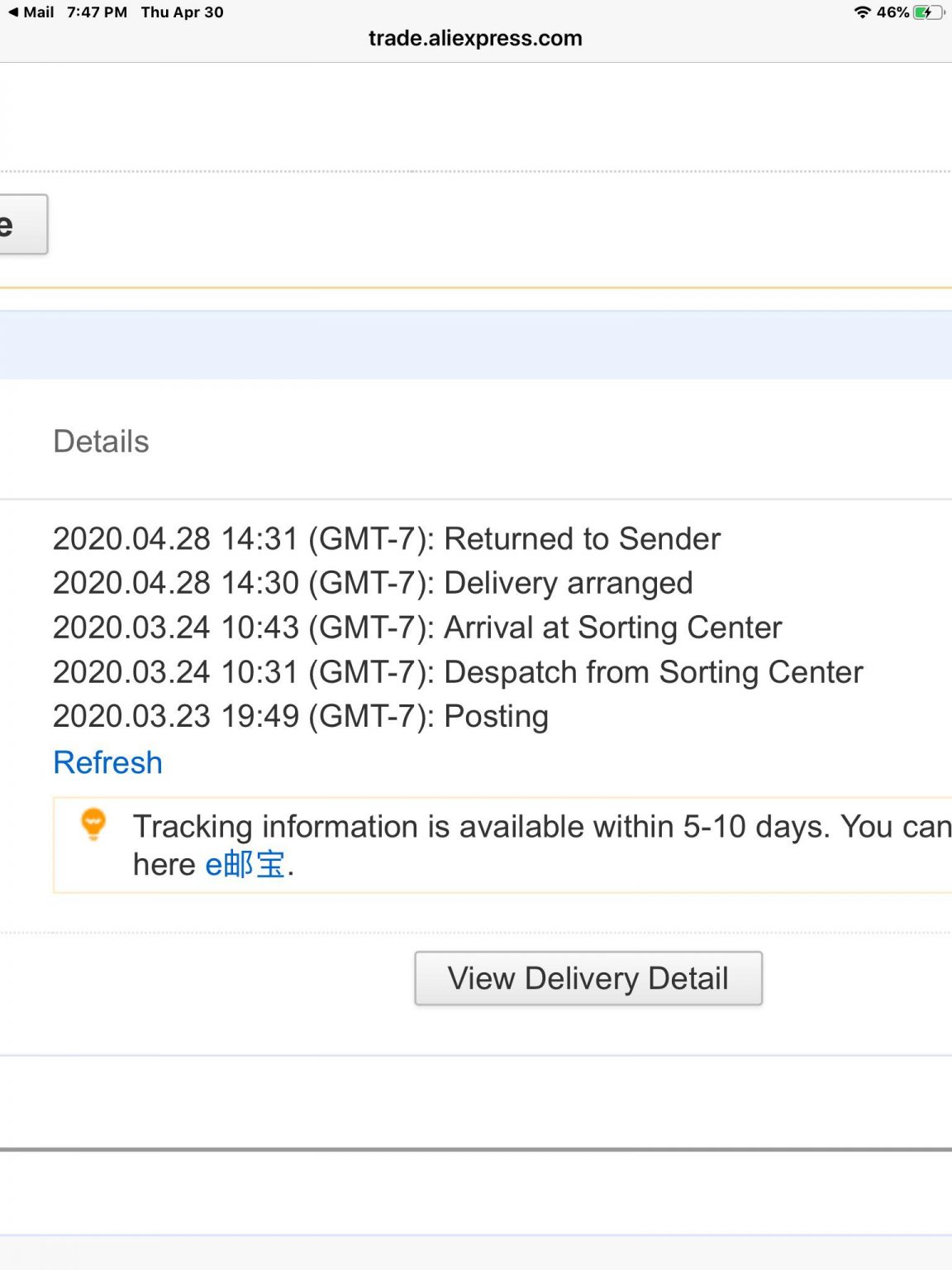Click the light blue banner bar
The image size is (952, 1270).
(x=476, y=345)
